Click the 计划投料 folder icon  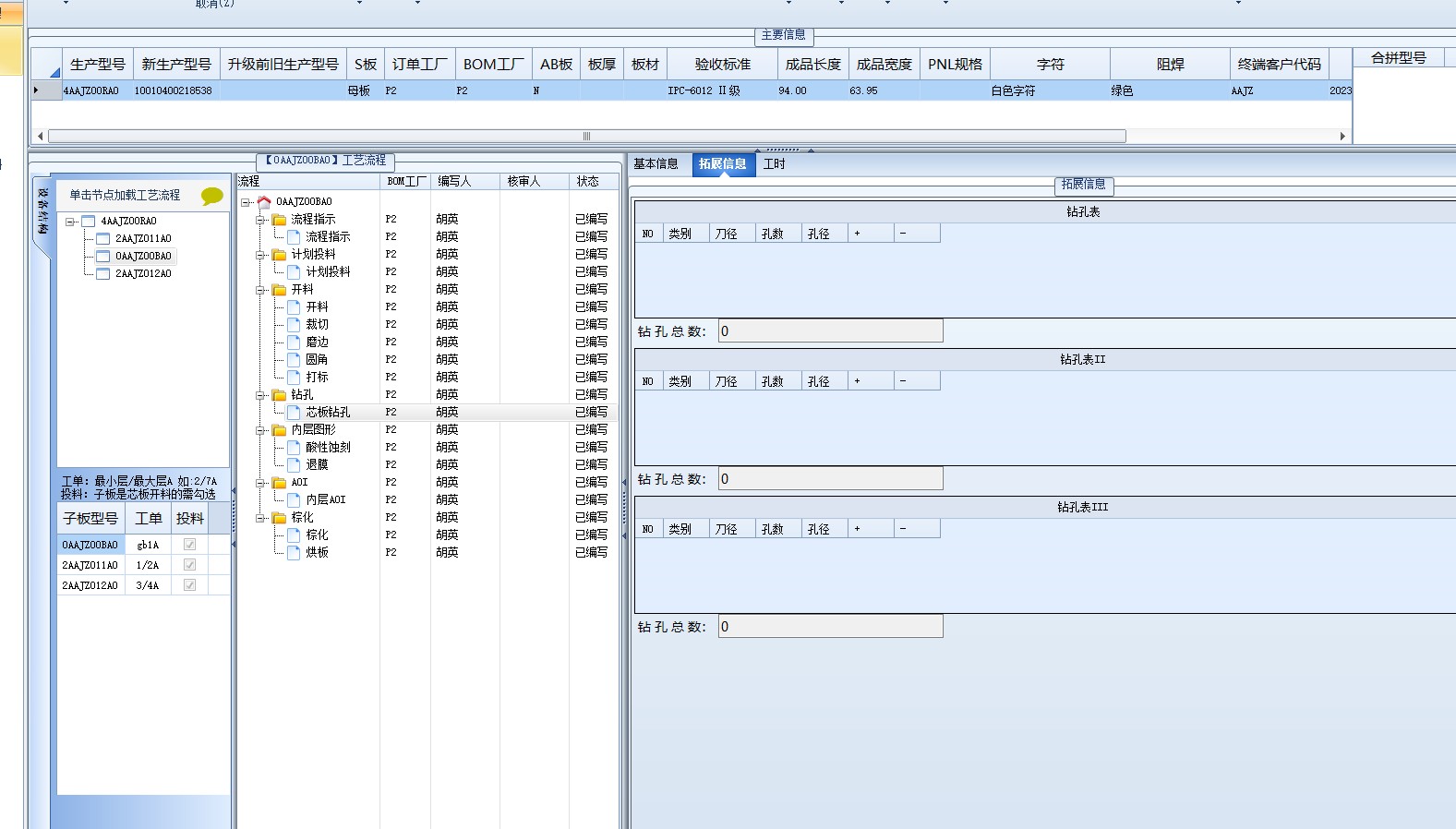click(279, 254)
